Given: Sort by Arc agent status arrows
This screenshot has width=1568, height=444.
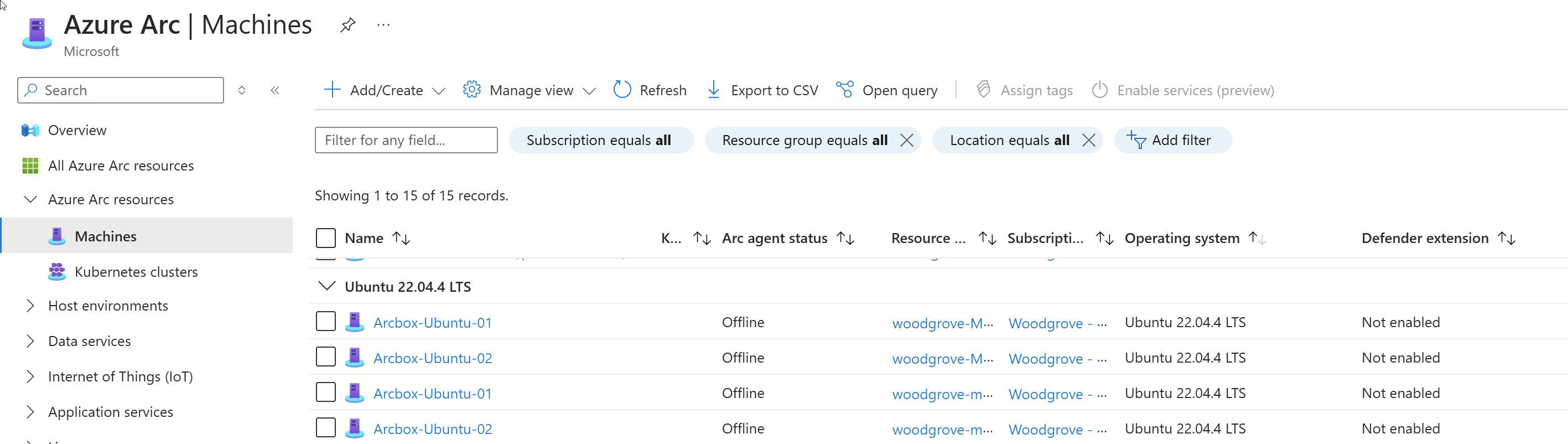Looking at the screenshot, I should pos(845,238).
